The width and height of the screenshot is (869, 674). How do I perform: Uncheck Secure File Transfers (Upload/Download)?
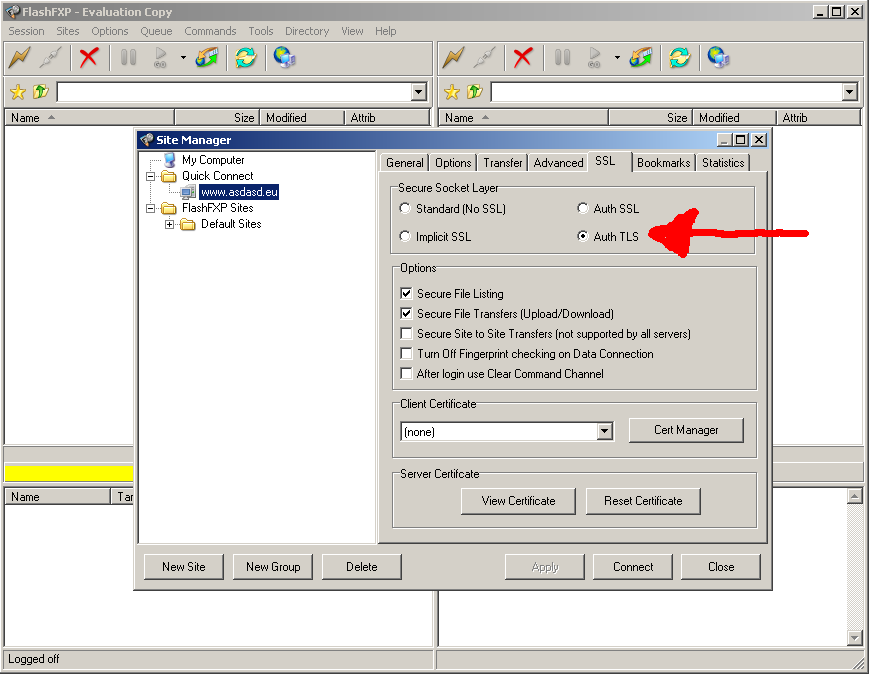(406, 313)
